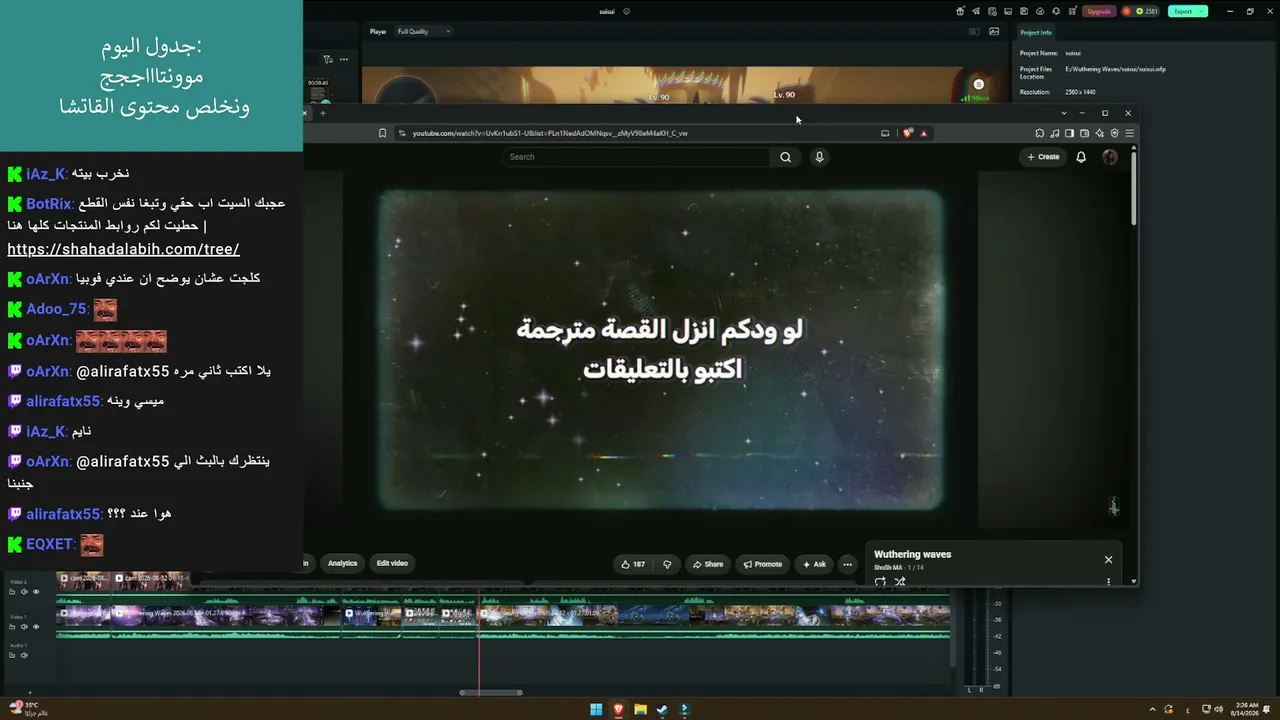Image resolution: width=1280 pixels, height=720 pixels.
Task: Close the Wuthering waves playlist panel
Action: coord(1108,560)
